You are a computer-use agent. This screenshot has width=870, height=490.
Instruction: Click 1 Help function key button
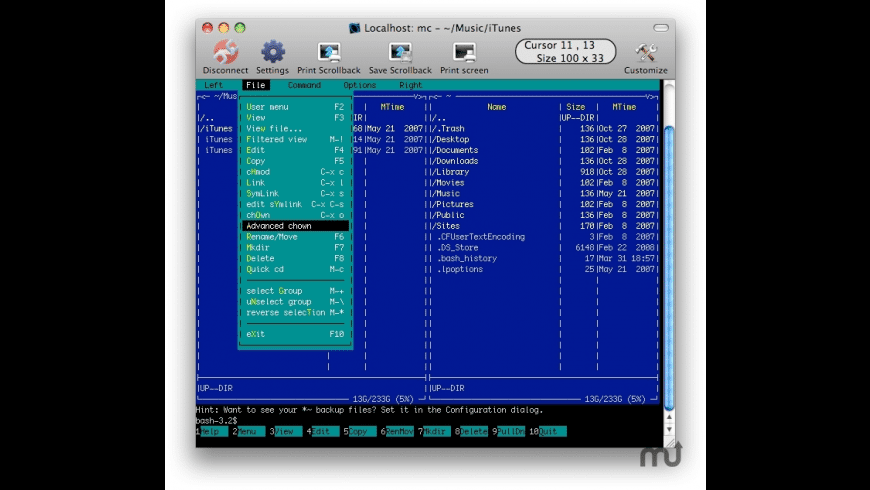pyautogui.click(x=213, y=431)
